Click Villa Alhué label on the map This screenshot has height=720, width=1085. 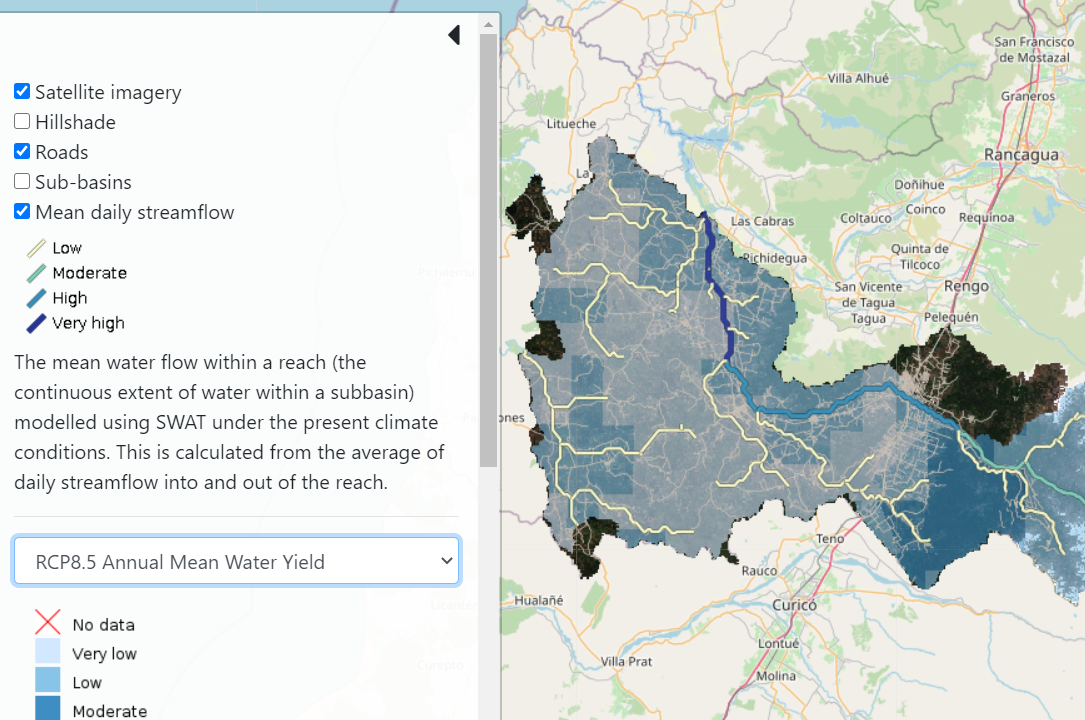point(858,79)
